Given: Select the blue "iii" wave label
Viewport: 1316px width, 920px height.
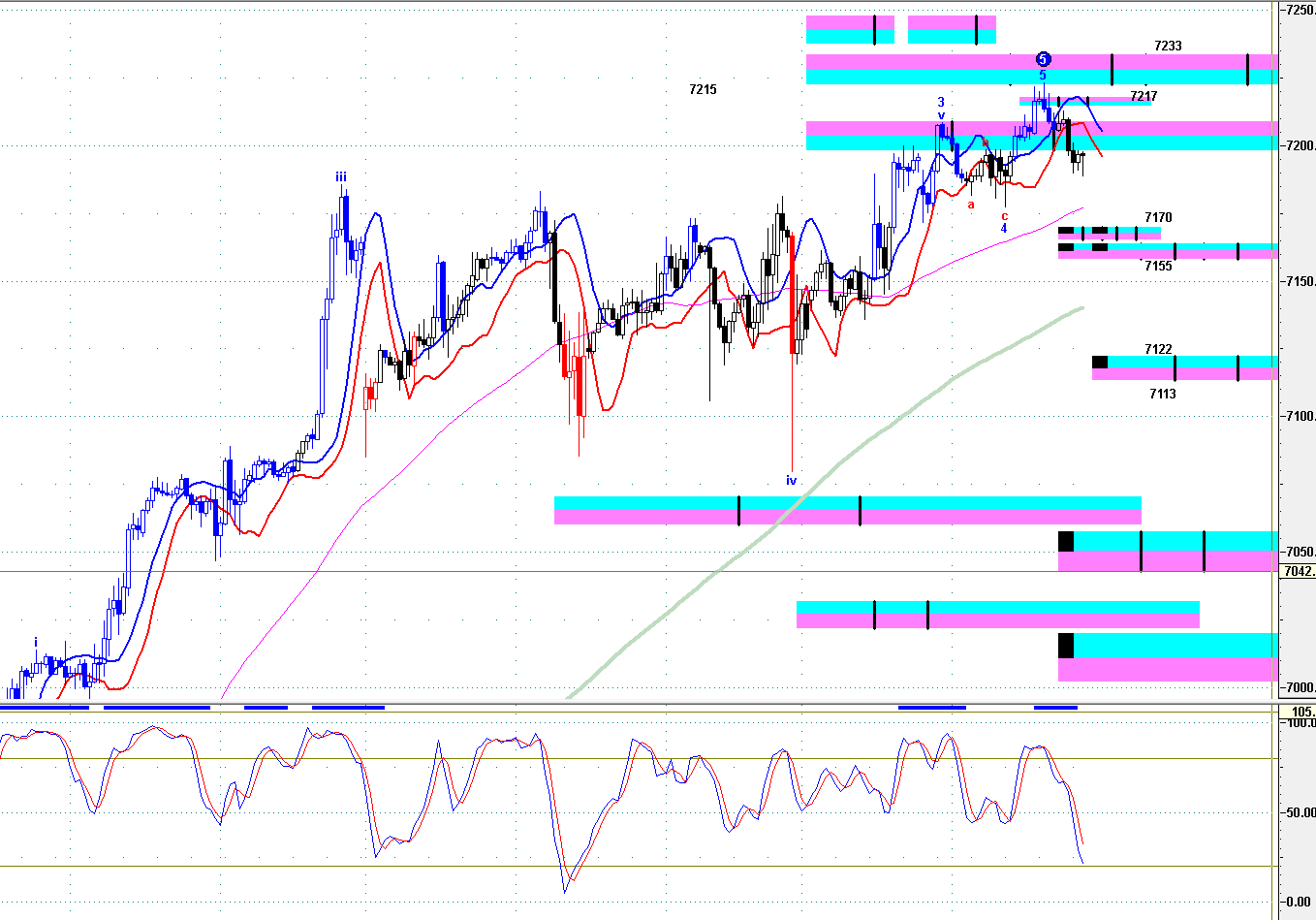Looking at the screenshot, I should point(341,176).
